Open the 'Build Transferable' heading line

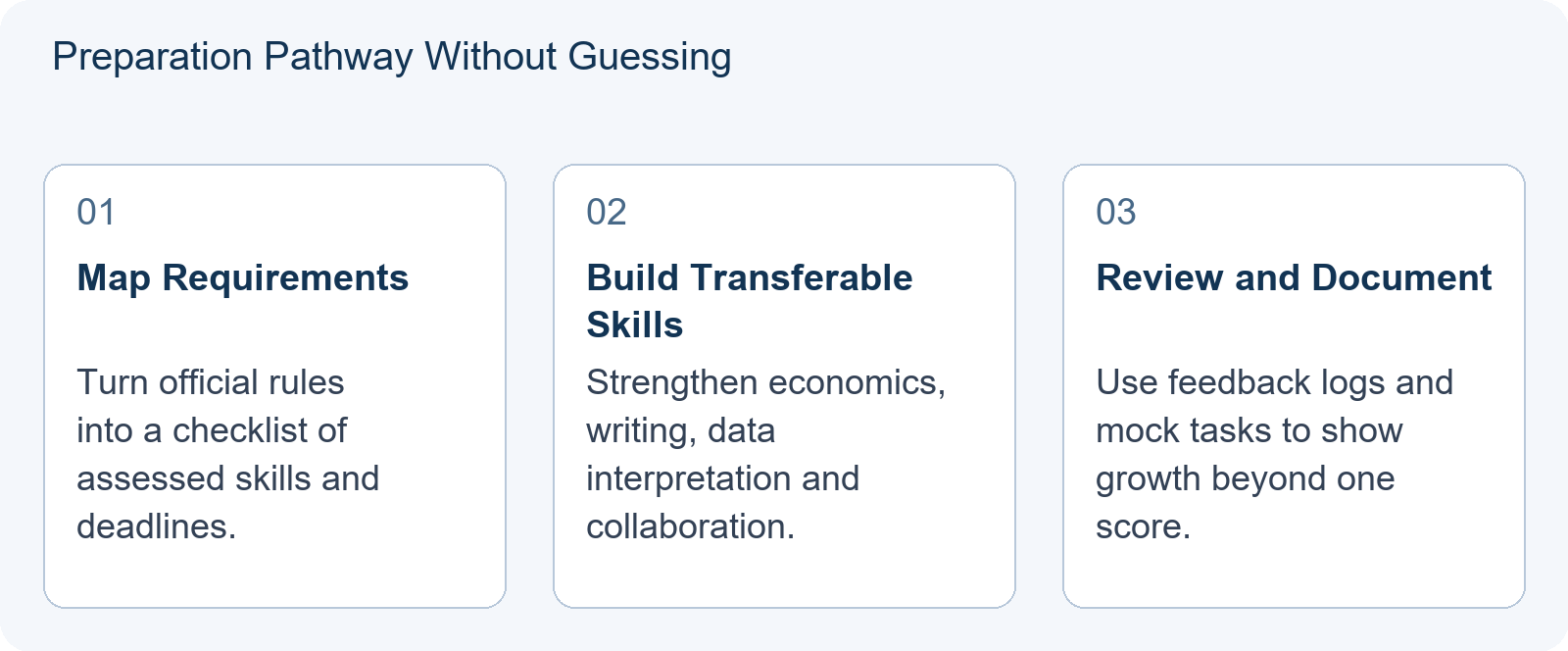pyautogui.click(x=750, y=278)
